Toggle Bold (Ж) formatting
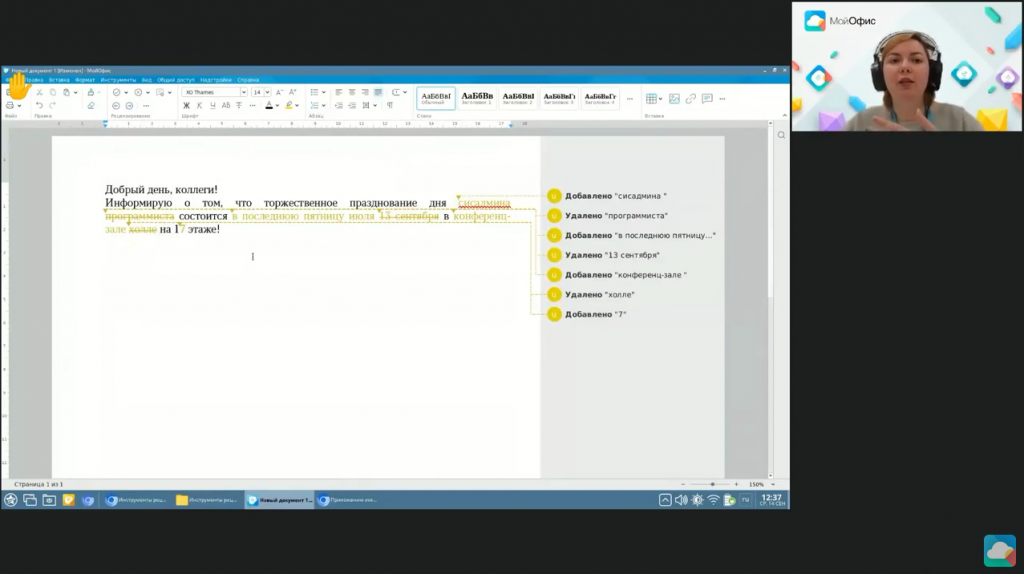The image size is (1024, 574). [186, 105]
